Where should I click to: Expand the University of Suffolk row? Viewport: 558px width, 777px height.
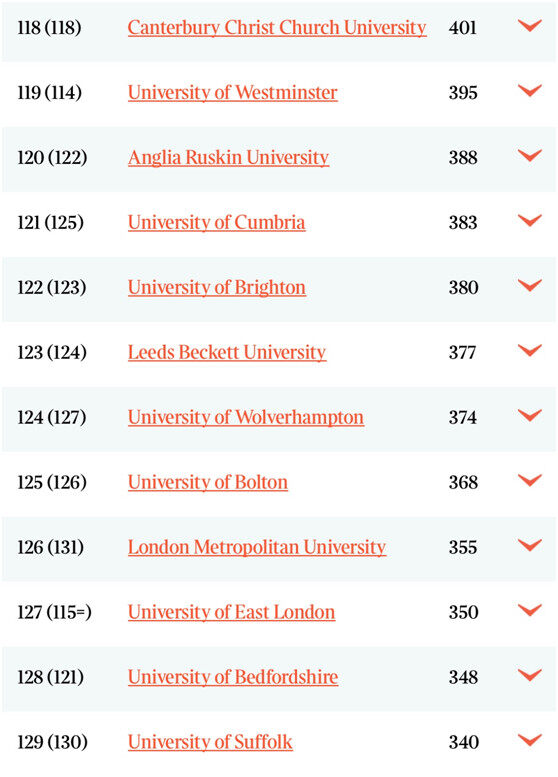(x=530, y=739)
